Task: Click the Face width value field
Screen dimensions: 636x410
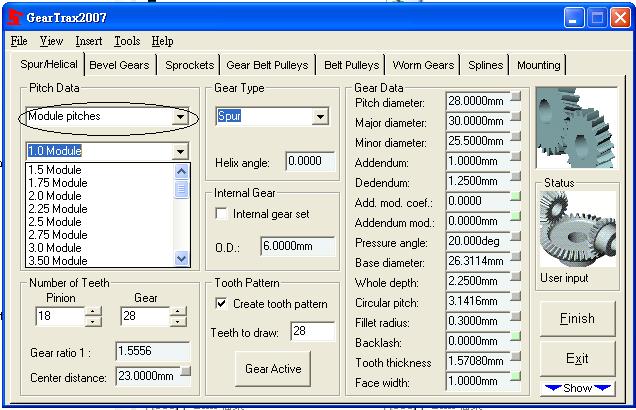Action: point(478,381)
